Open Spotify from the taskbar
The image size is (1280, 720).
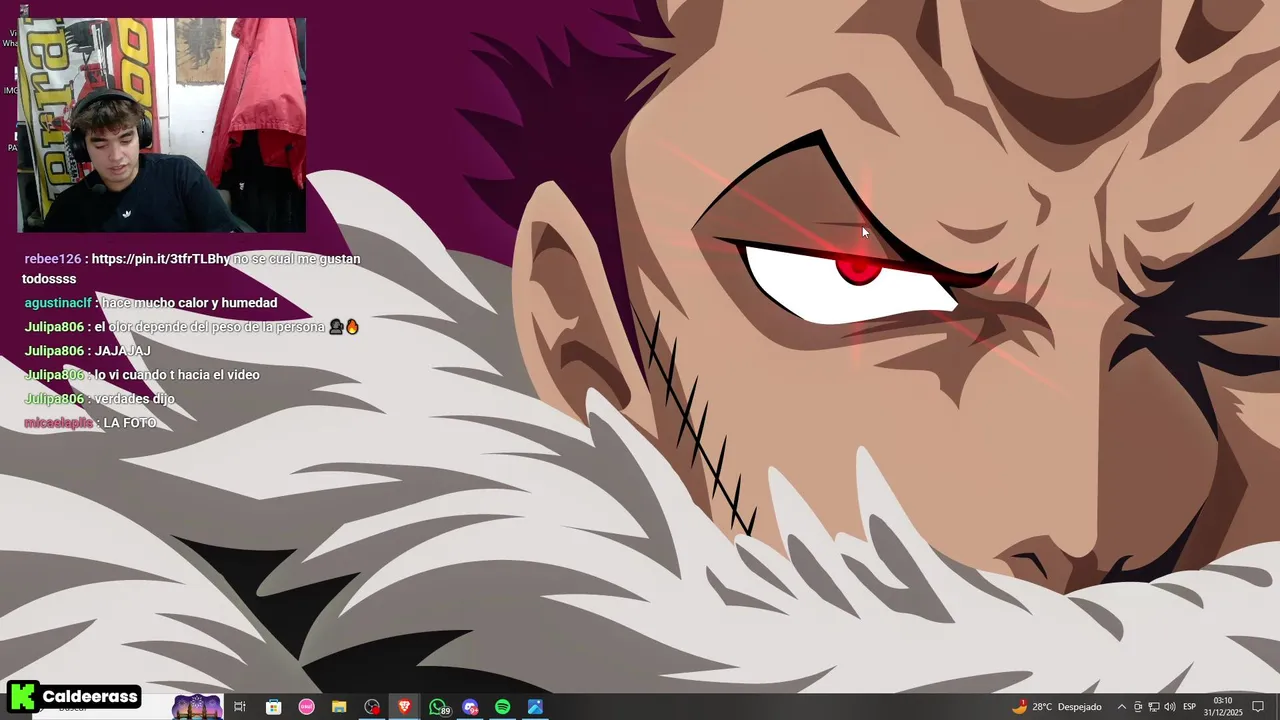click(503, 707)
